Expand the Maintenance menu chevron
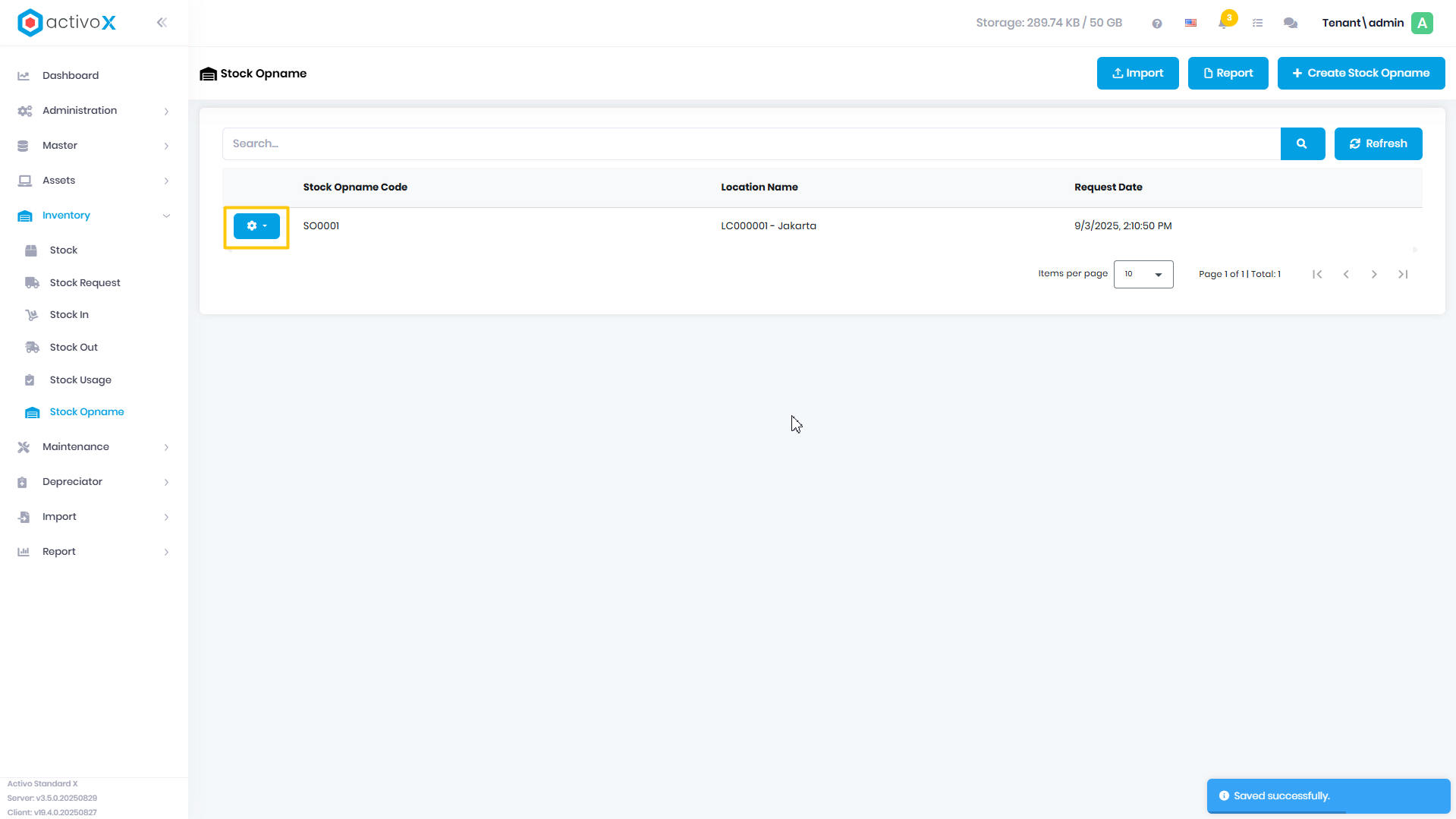The height and width of the screenshot is (819, 1456). [166, 447]
